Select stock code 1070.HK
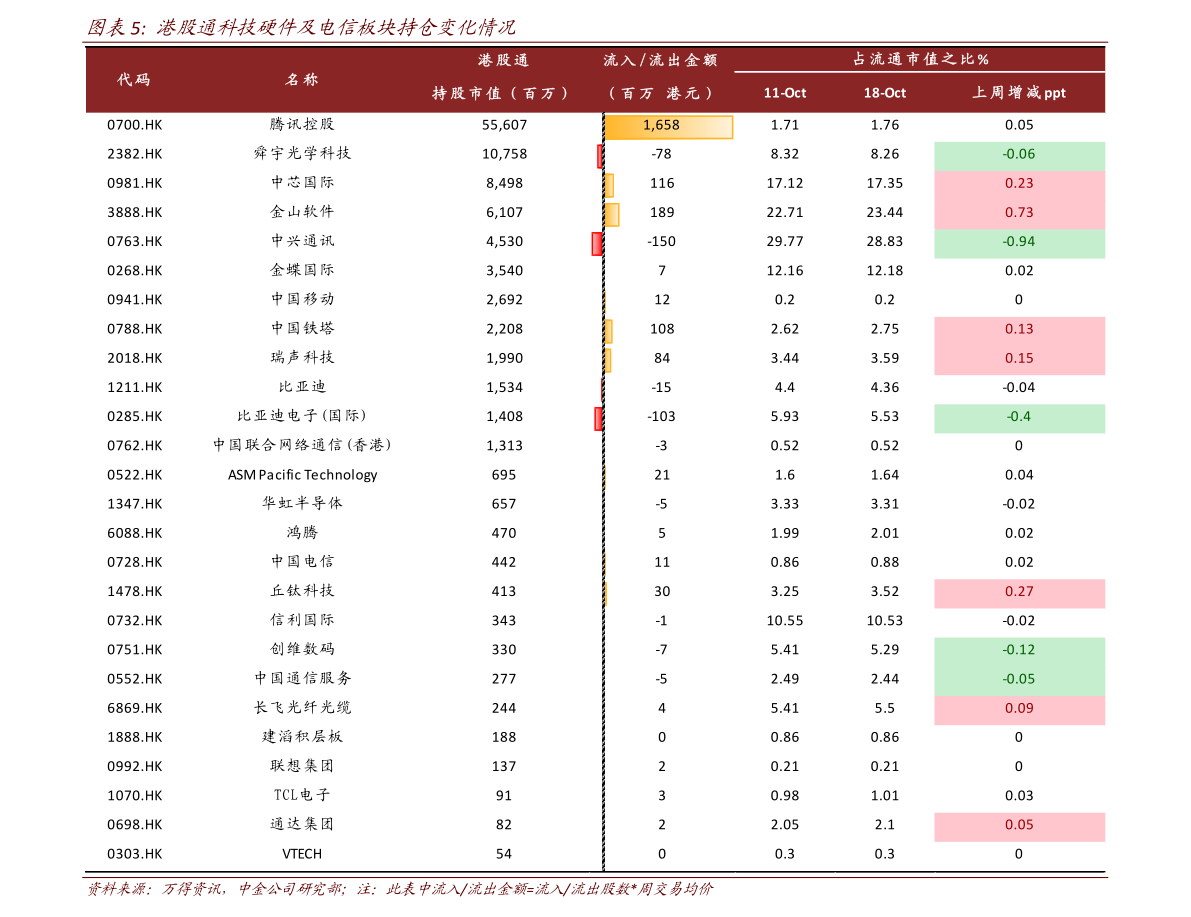The image size is (1191, 917). point(134,795)
